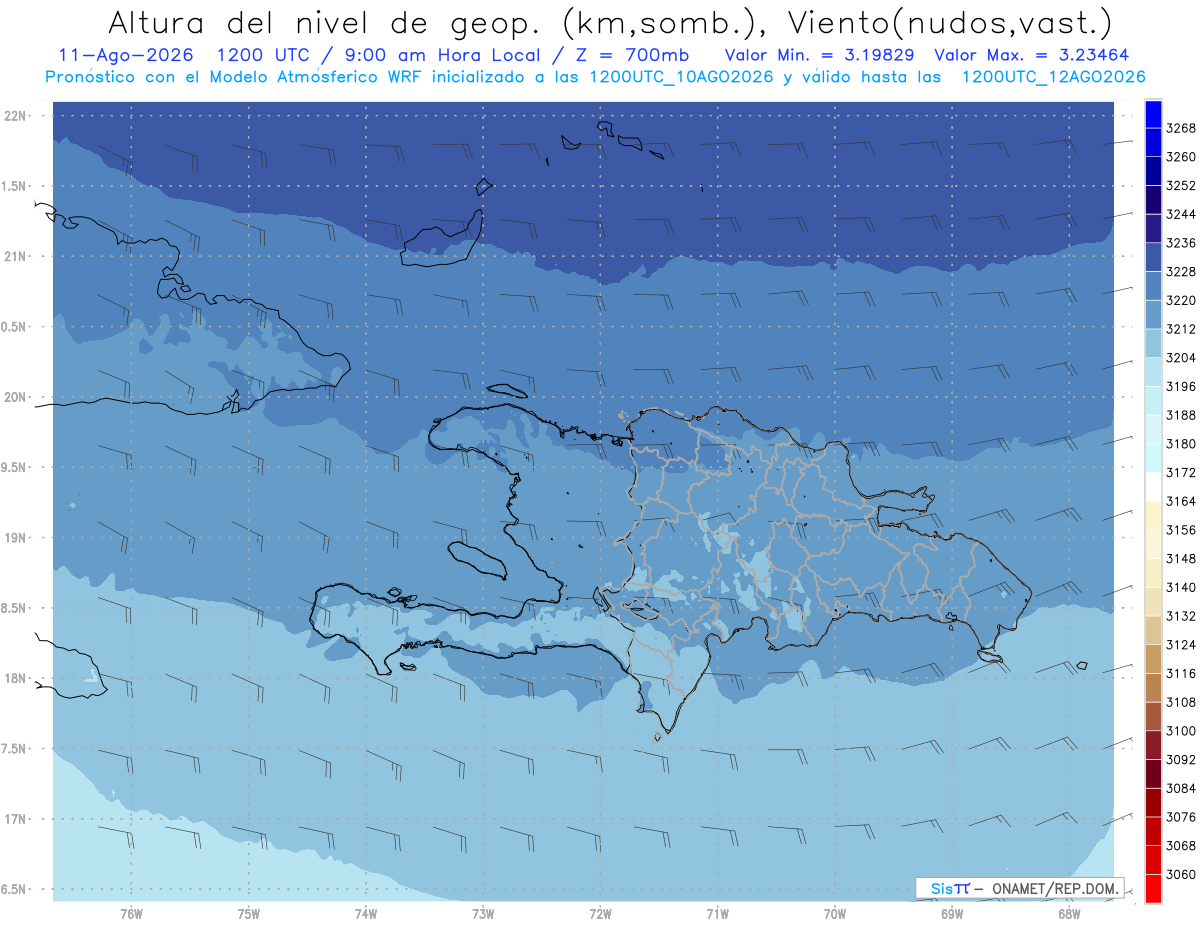Click the colorbar label 3060
The width and height of the screenshot is (1200, 927).
tap(1181, 874)
